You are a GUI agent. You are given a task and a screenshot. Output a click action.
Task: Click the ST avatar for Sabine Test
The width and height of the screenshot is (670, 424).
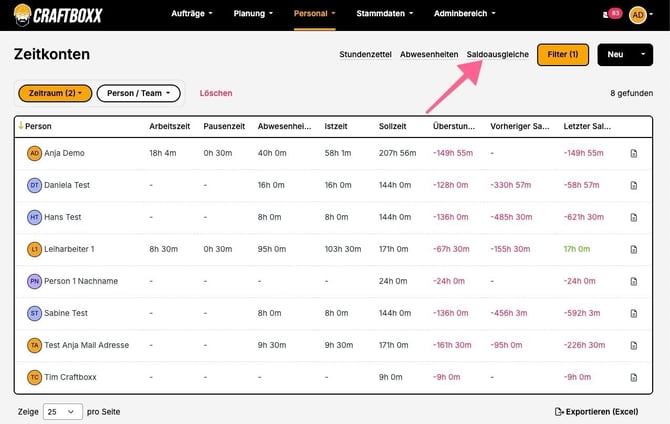coord(34,313)
